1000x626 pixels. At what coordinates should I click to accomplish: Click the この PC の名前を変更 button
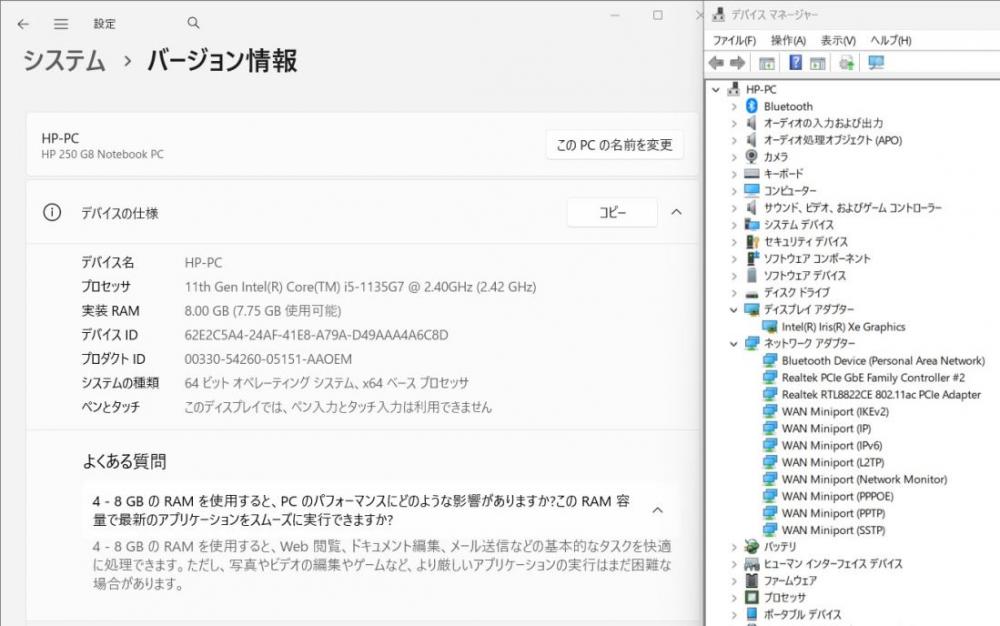(615, 145)
